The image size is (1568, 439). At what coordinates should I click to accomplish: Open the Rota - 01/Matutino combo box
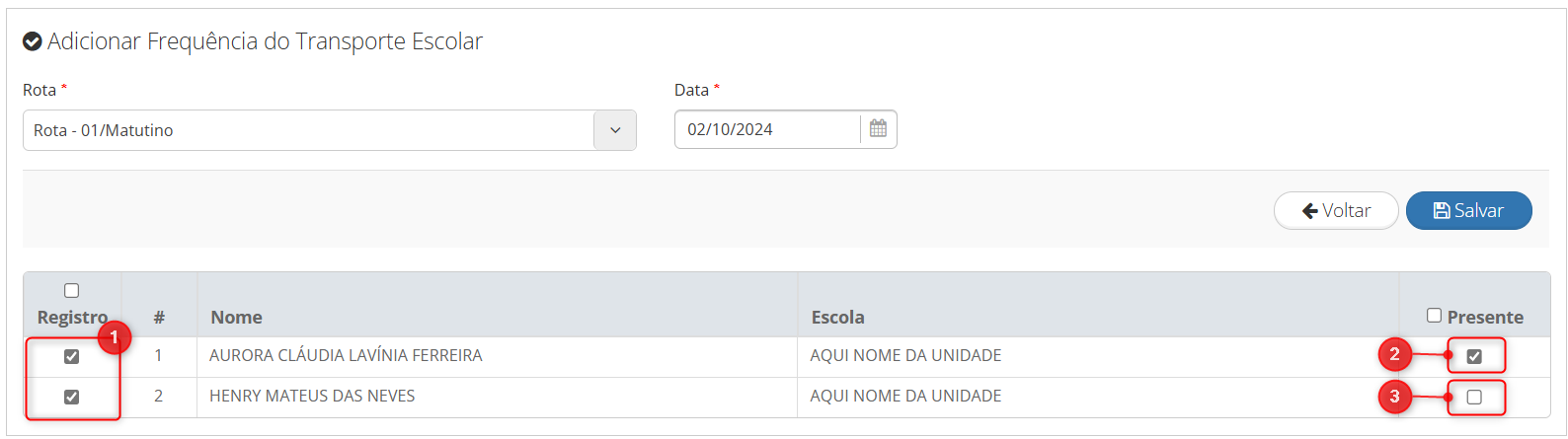[x=330, y=130]
